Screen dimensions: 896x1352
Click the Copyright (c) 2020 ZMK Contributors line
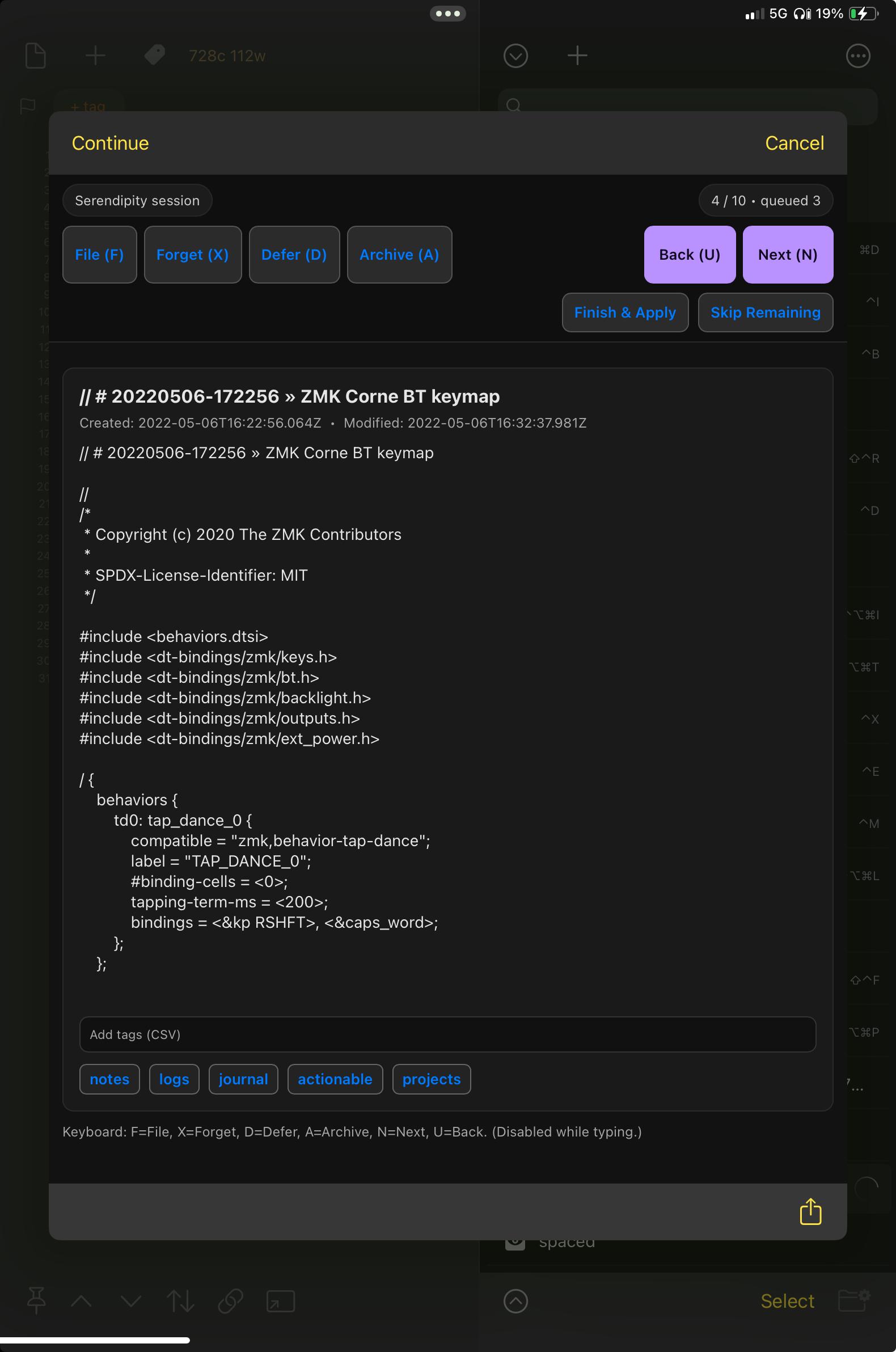[x=243, y=534]
